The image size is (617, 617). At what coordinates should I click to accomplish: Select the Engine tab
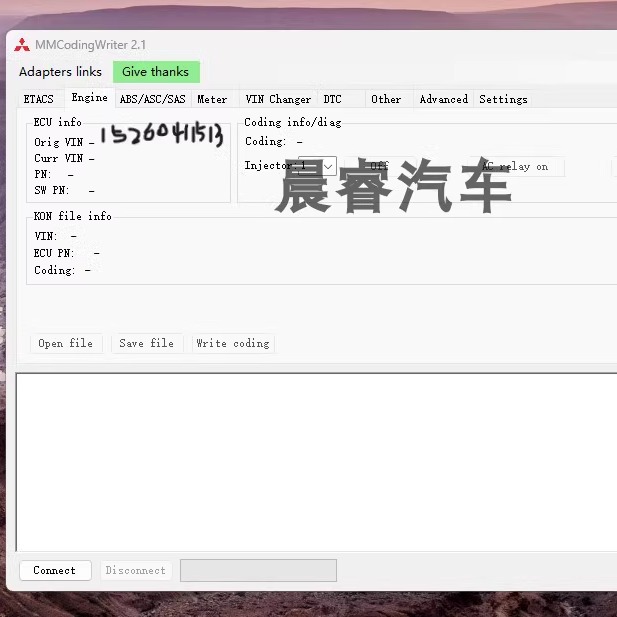click(x=90, y=98)
